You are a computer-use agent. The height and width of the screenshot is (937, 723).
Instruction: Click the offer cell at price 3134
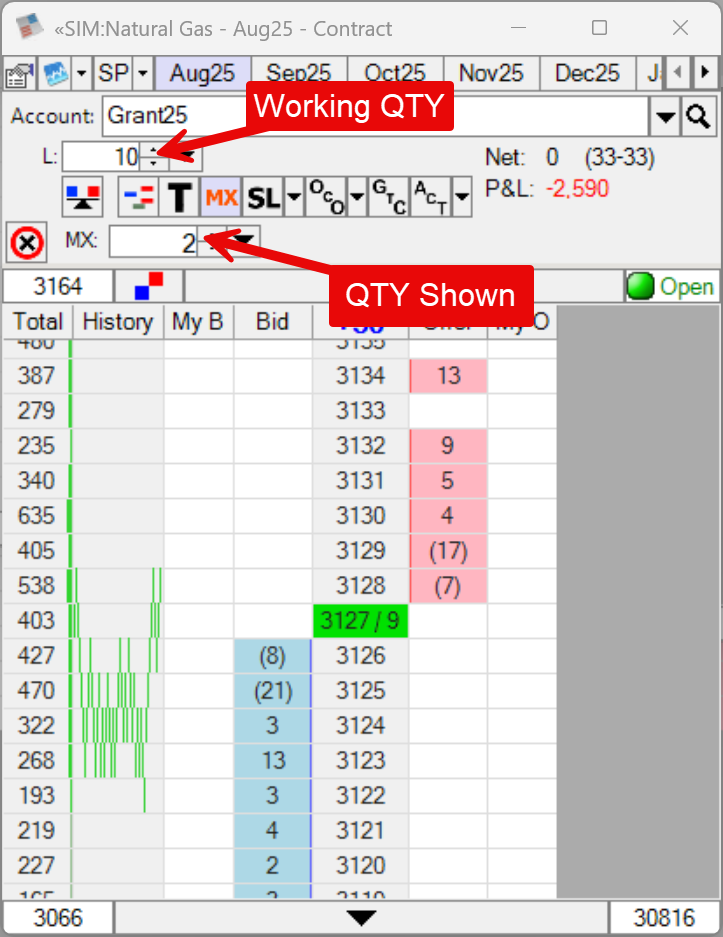coord(448,376)
